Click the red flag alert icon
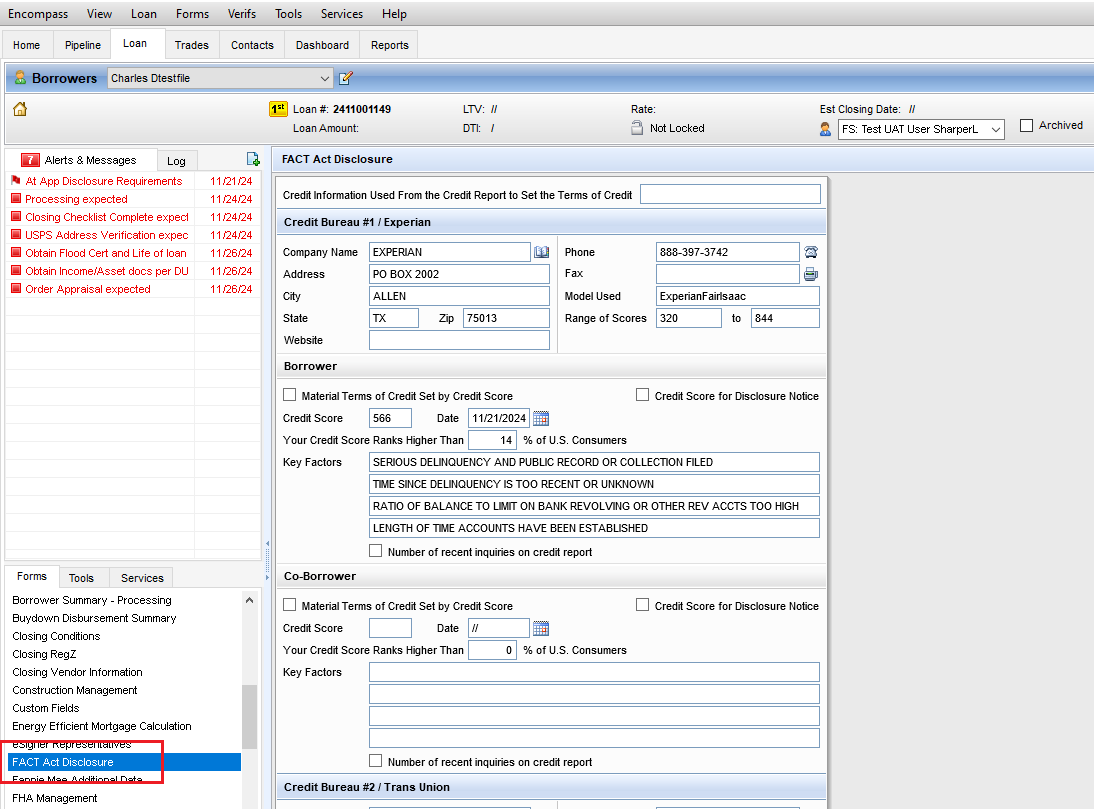 [x=16, y=181]
